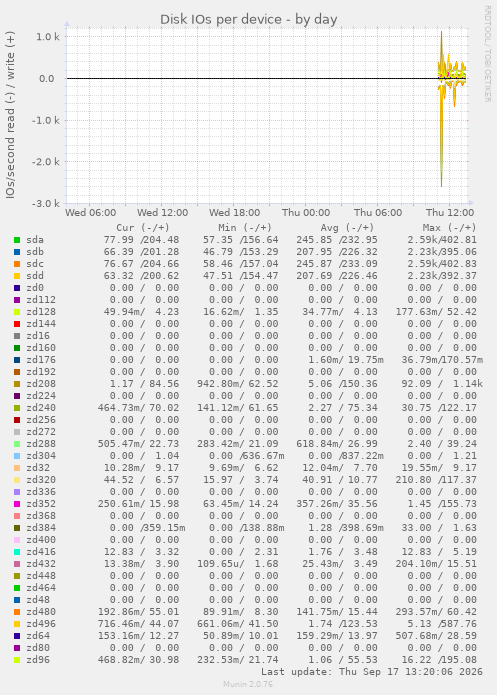Select the zd416 aqua legend swatch
The height and width of the screenshot is (695, 497).
pyautogui.click(x=17, y=552)
